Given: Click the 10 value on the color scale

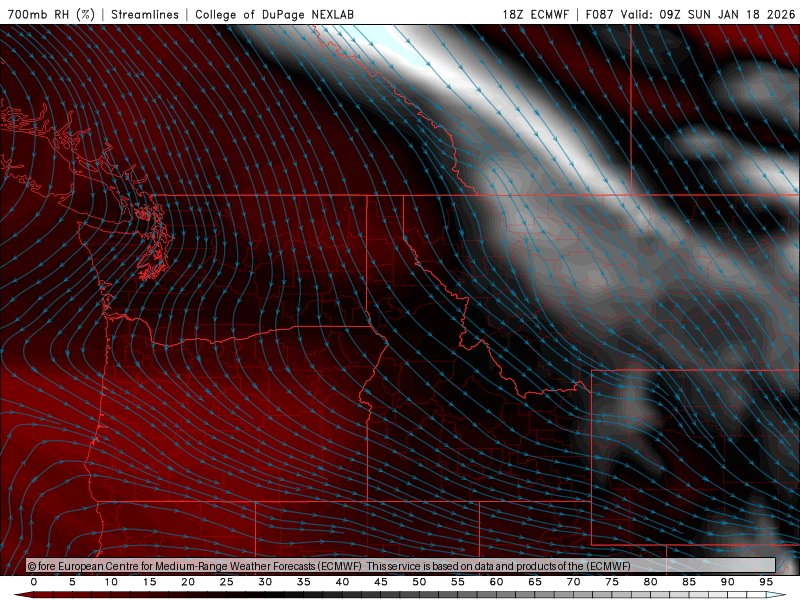Looking at the screenshot, I should [x=111, y=582].
